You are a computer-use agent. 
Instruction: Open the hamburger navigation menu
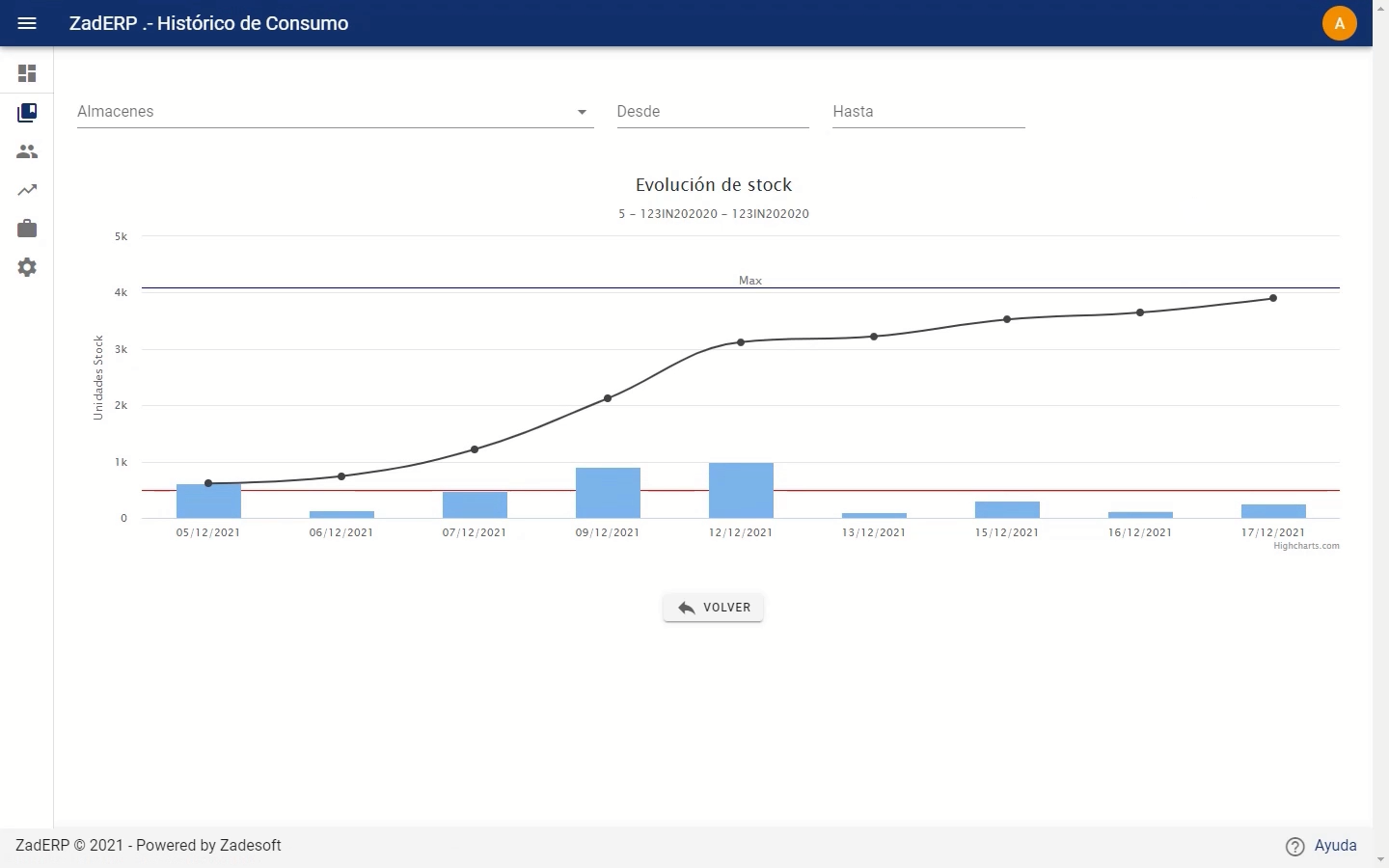click(27, 23)
